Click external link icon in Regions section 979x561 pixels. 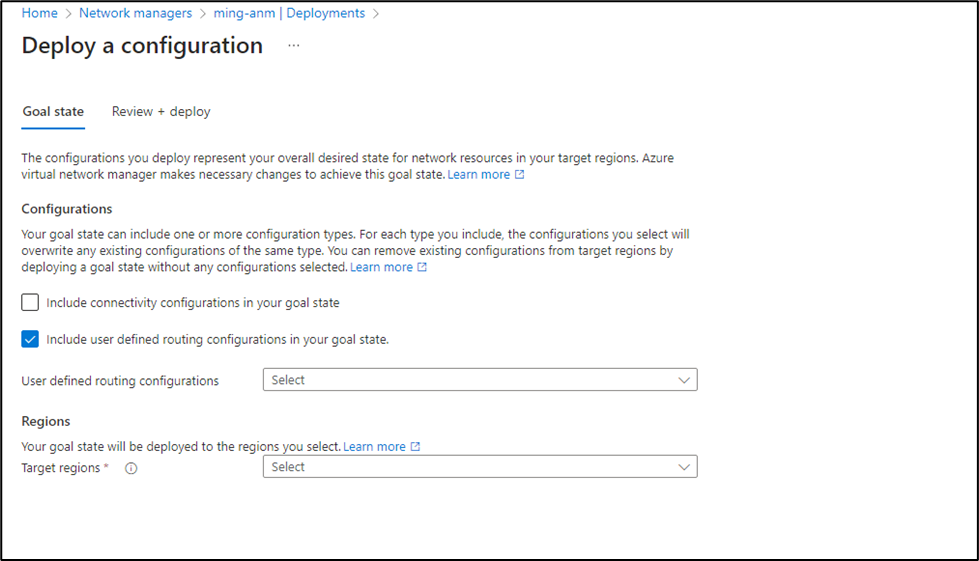pos(415,447)
